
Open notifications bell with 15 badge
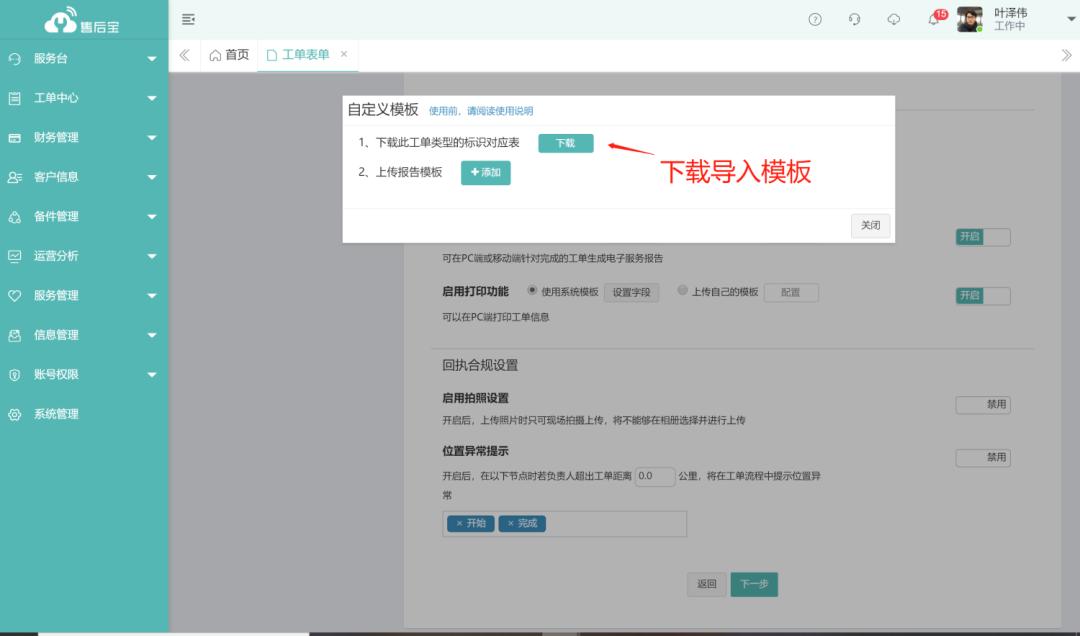934,20
